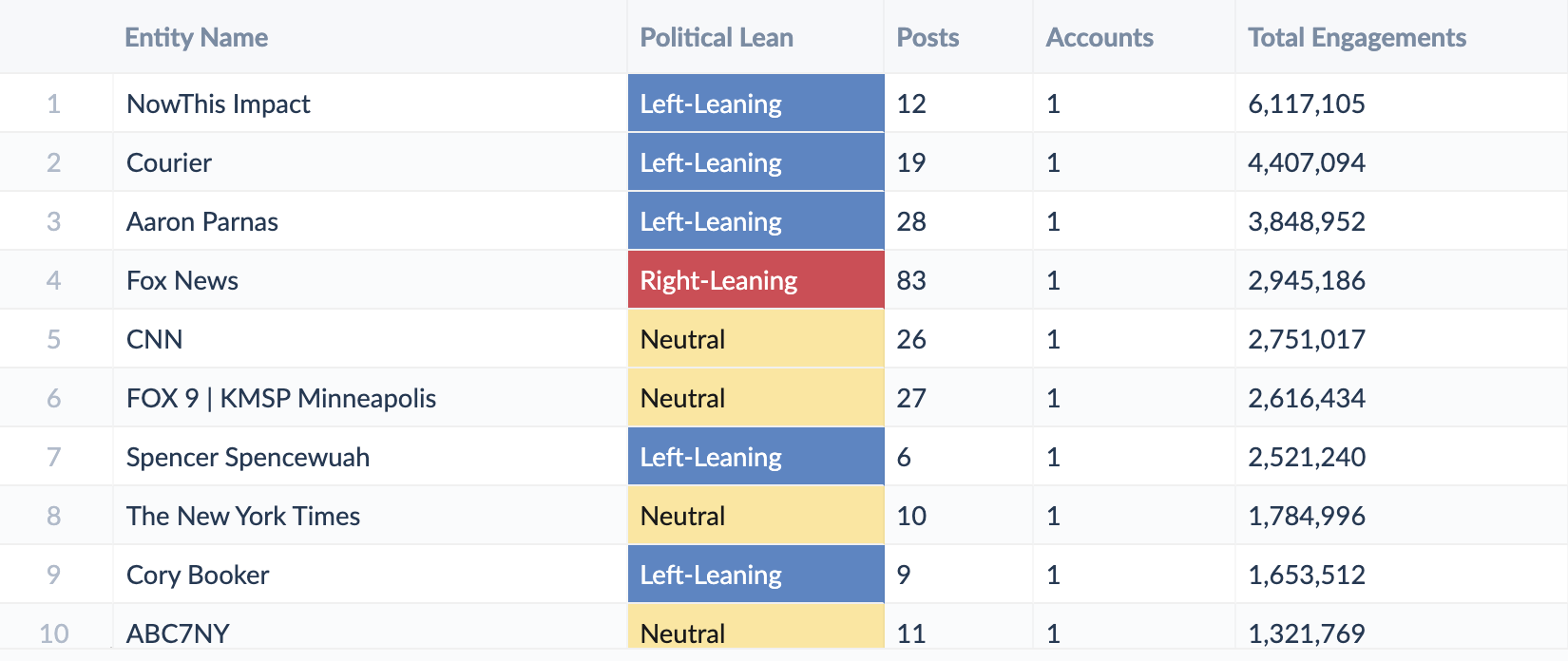Image resolution: width=1568 pixels, height=661 pixels.
Task: Click accounts value in the Courier row
Action: point(1053,163)
